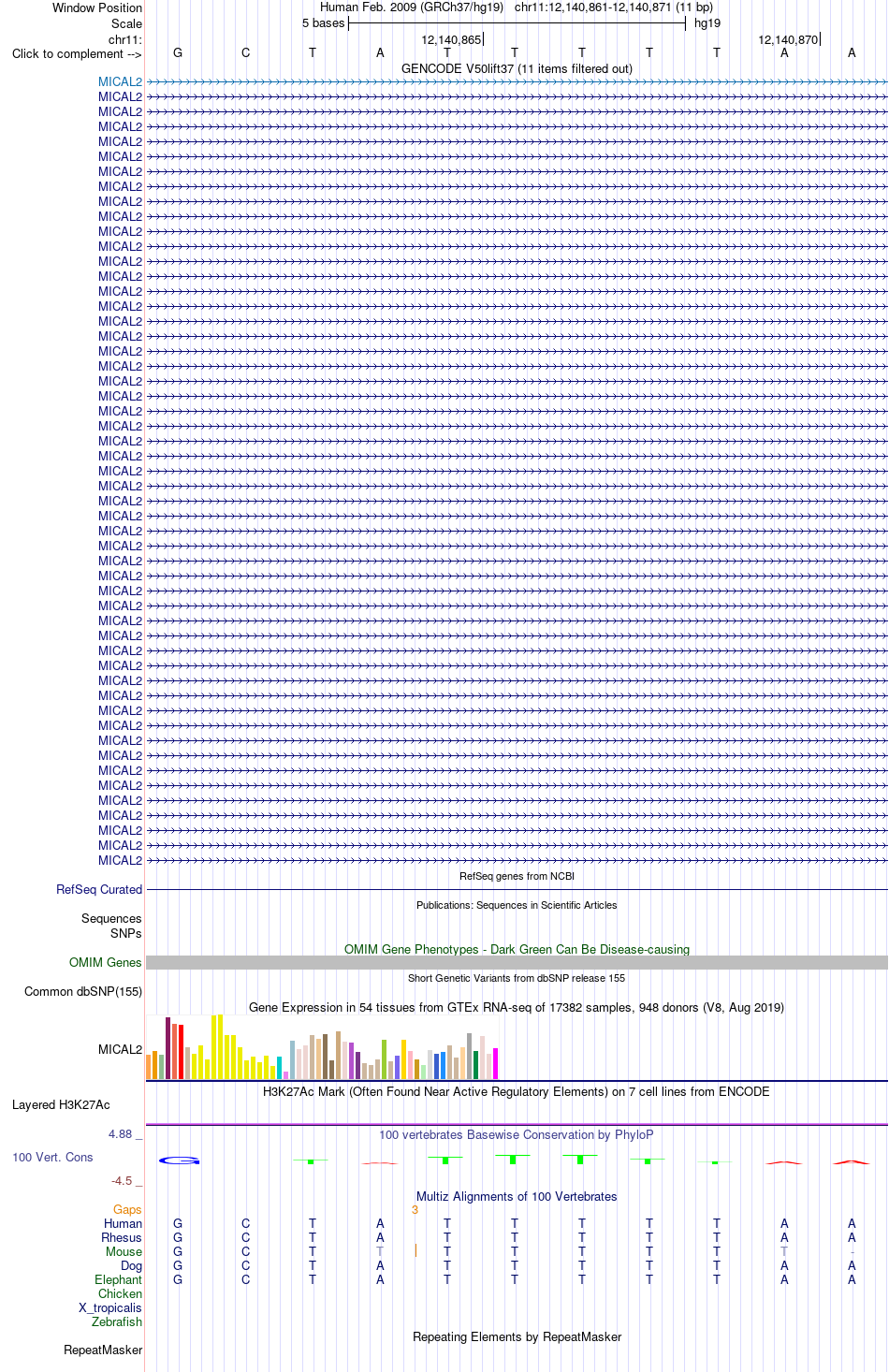The height and width of the screenshot is (1372, 889).
Task: Click base G in the Elephant alignment row
Action: coord(178,1279)
